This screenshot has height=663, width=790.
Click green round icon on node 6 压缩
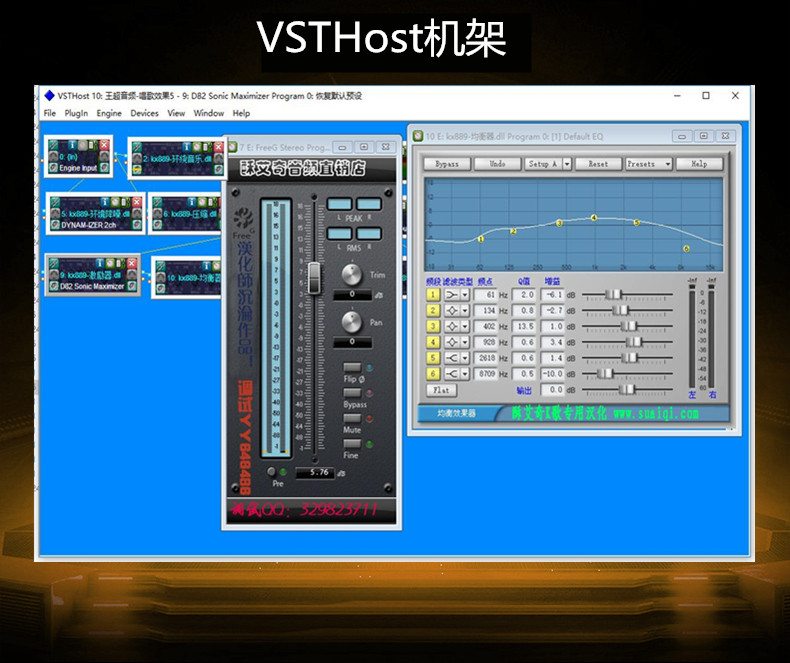coord(202,202)
